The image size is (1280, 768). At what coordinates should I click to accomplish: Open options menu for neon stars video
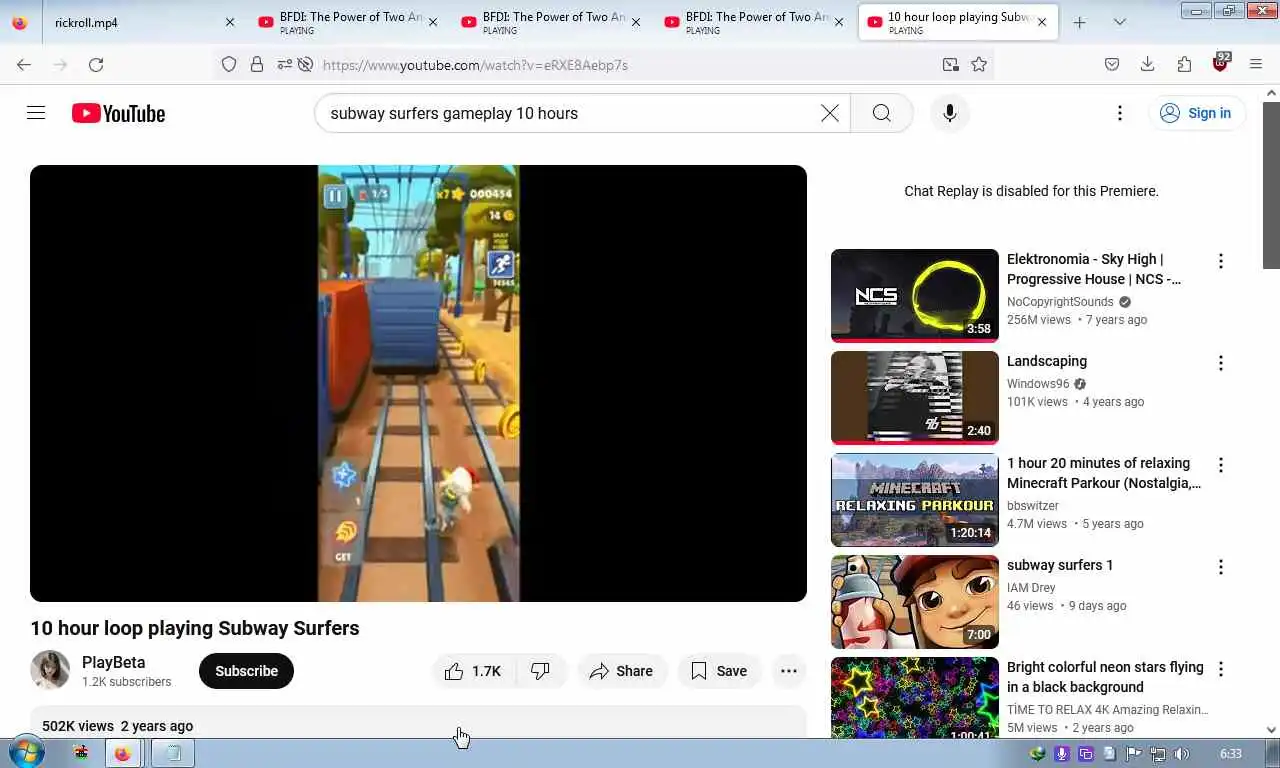point(1220,669)
